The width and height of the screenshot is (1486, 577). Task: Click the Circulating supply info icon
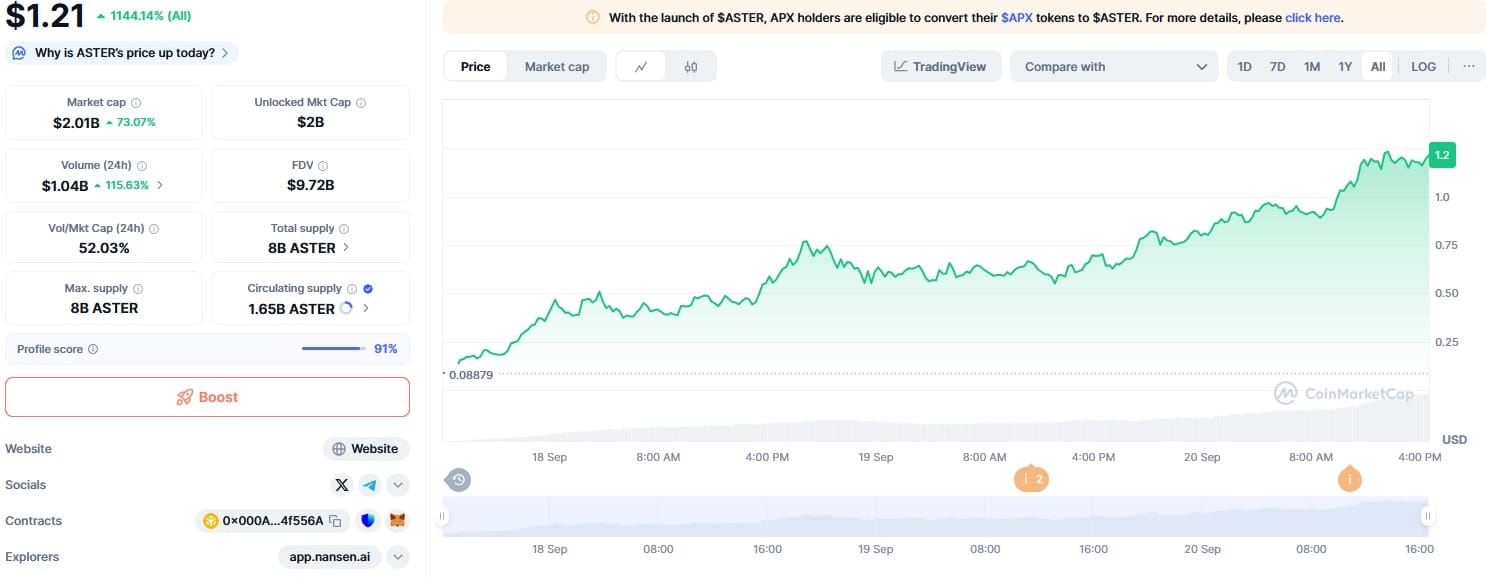point(352,289)
